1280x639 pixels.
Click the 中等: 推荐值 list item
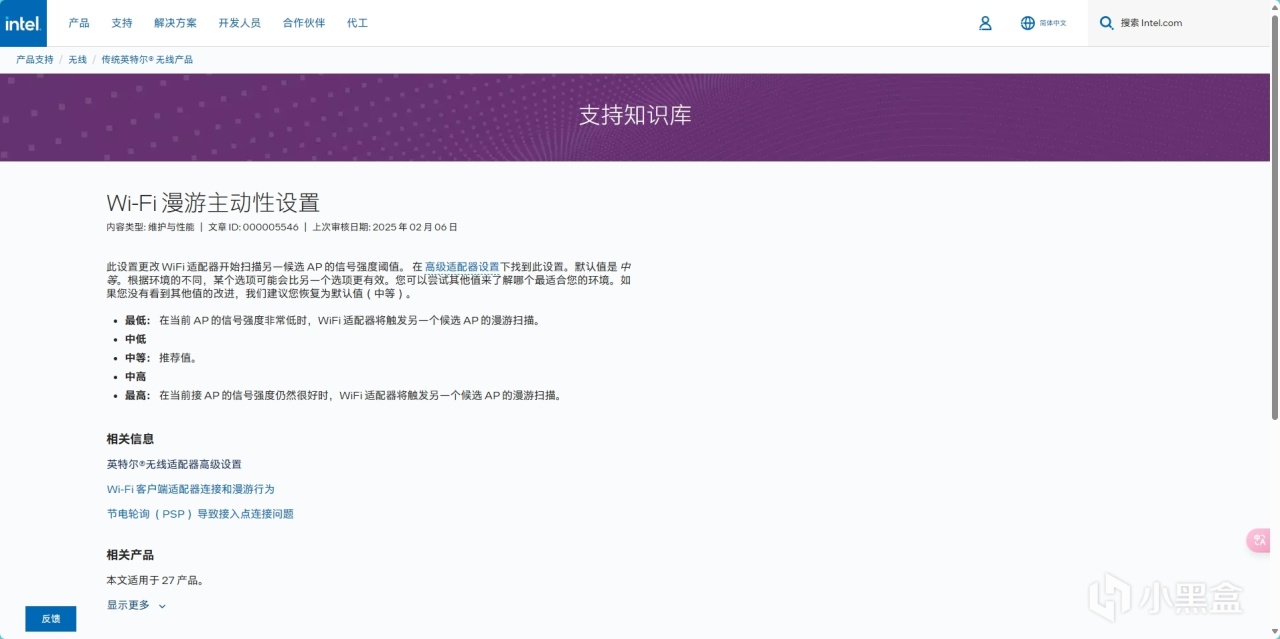(161, 357)
